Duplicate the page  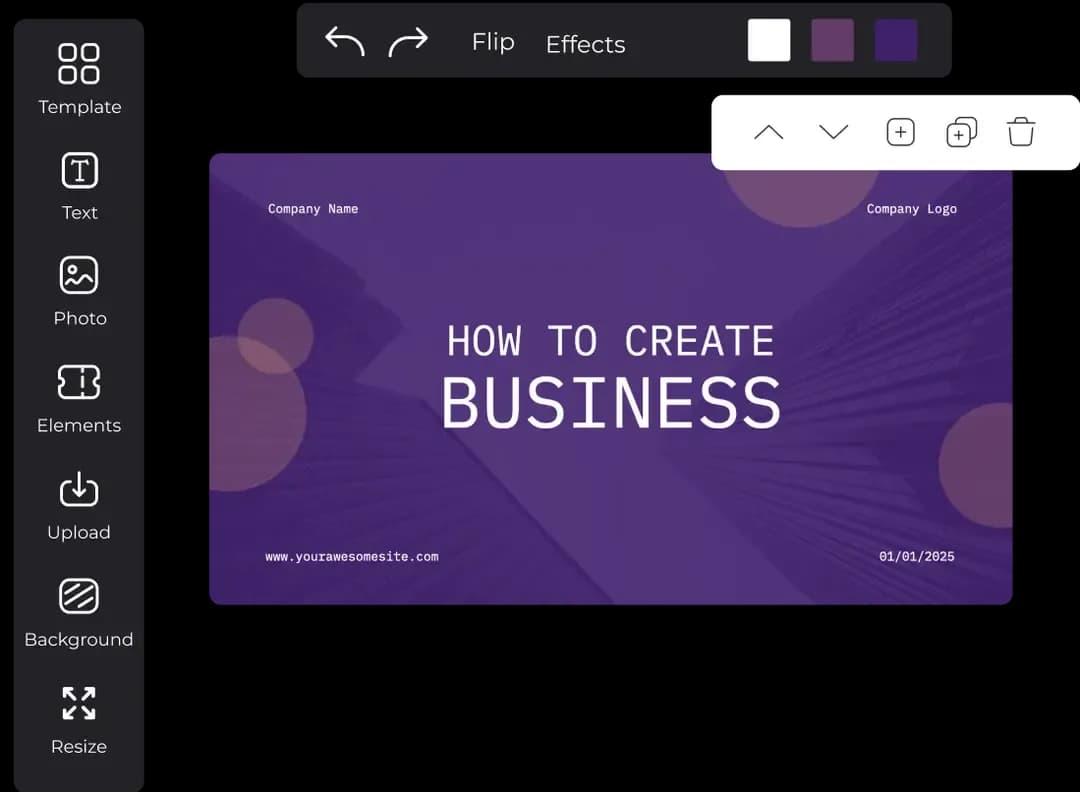[x=962, y=132]
